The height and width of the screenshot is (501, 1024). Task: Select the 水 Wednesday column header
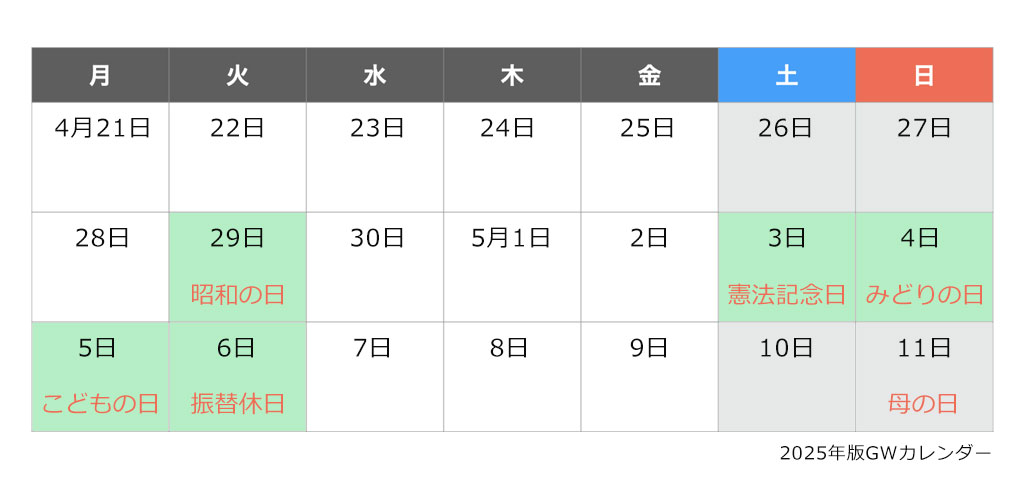(375, 75)
